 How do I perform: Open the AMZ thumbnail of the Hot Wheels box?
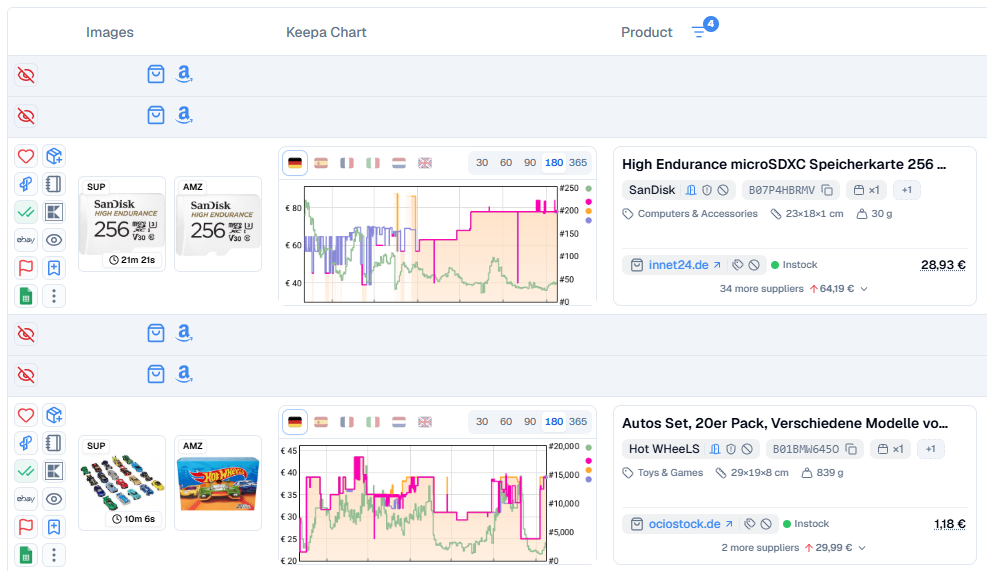coord(218,483)
